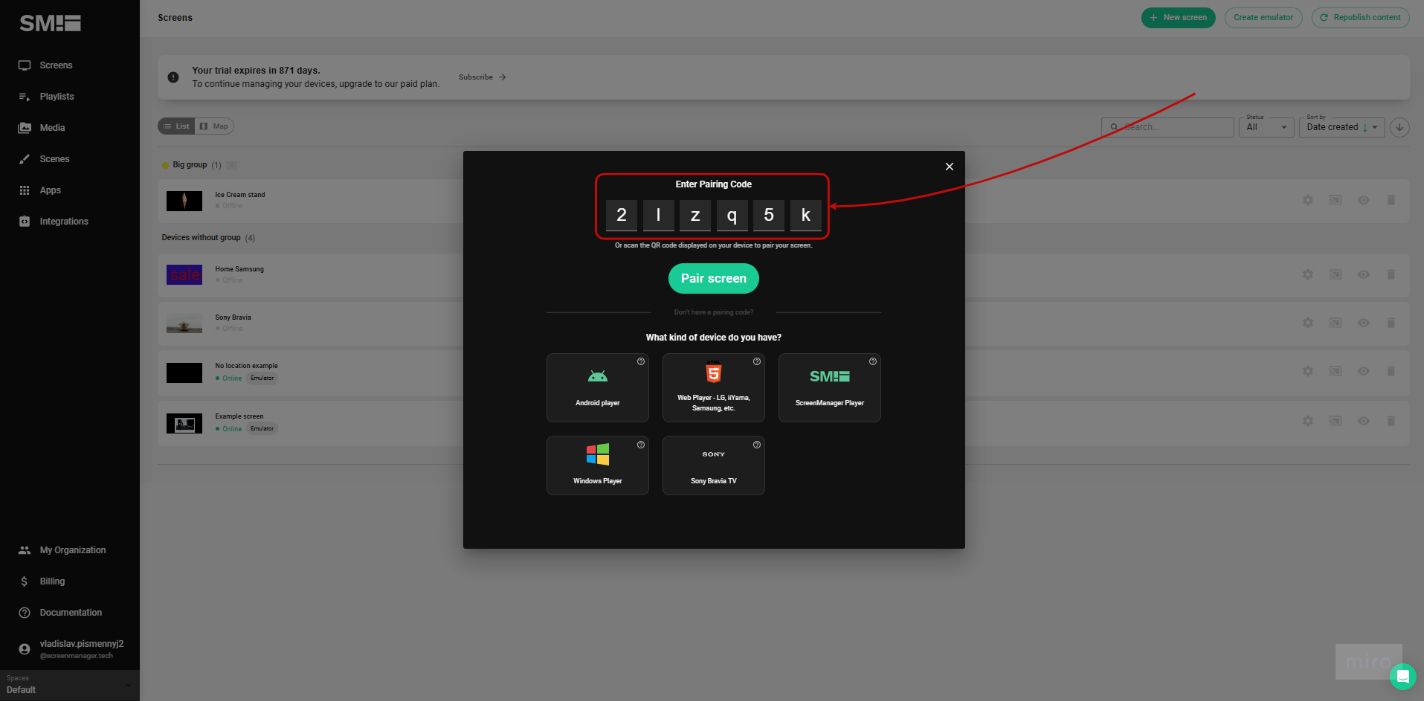Open help icon on Windows Player card
Screen dimensions: 1424x701
click(x=641, y=444)
